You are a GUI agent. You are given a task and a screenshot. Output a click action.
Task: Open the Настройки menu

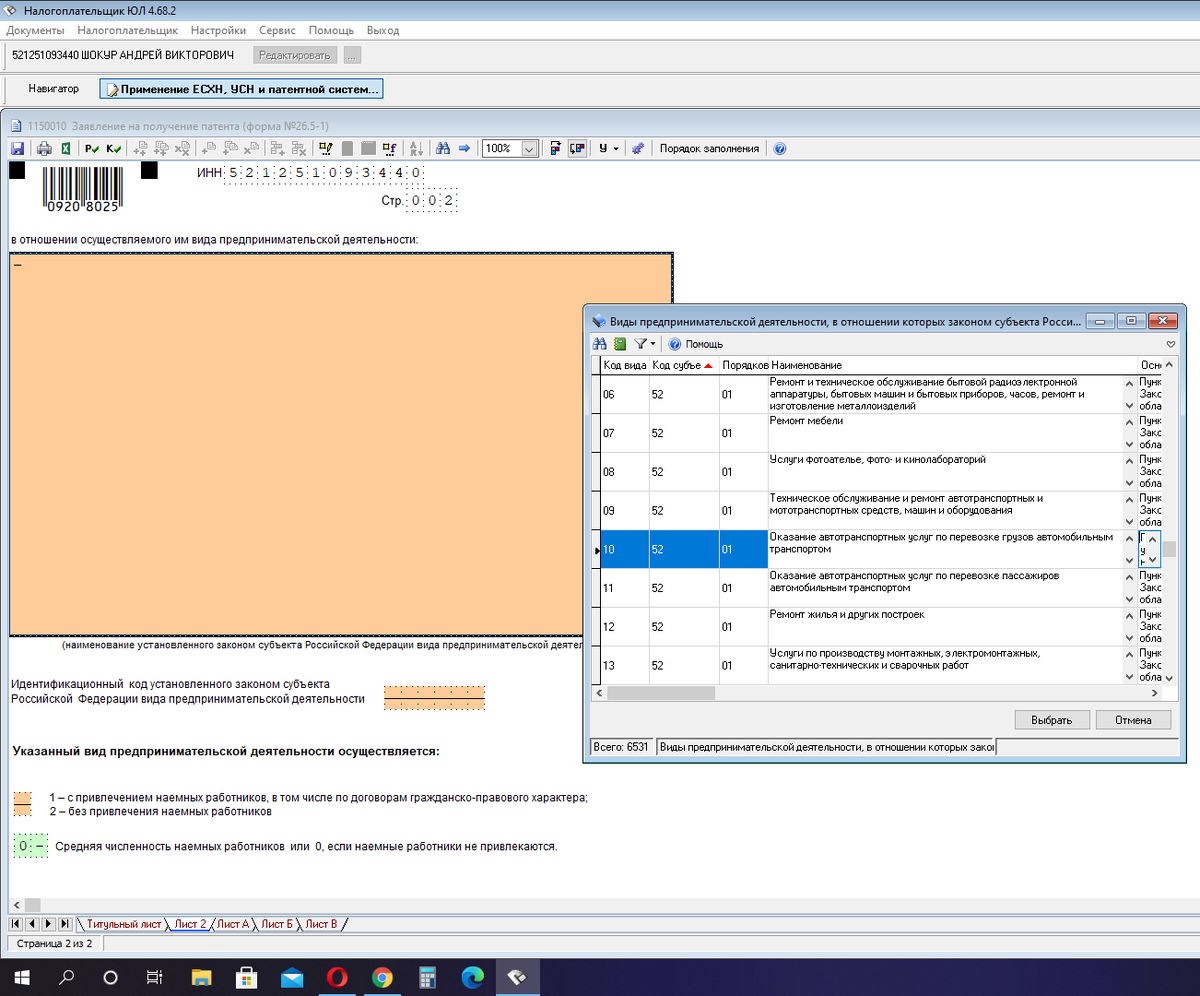coord(218,30)
